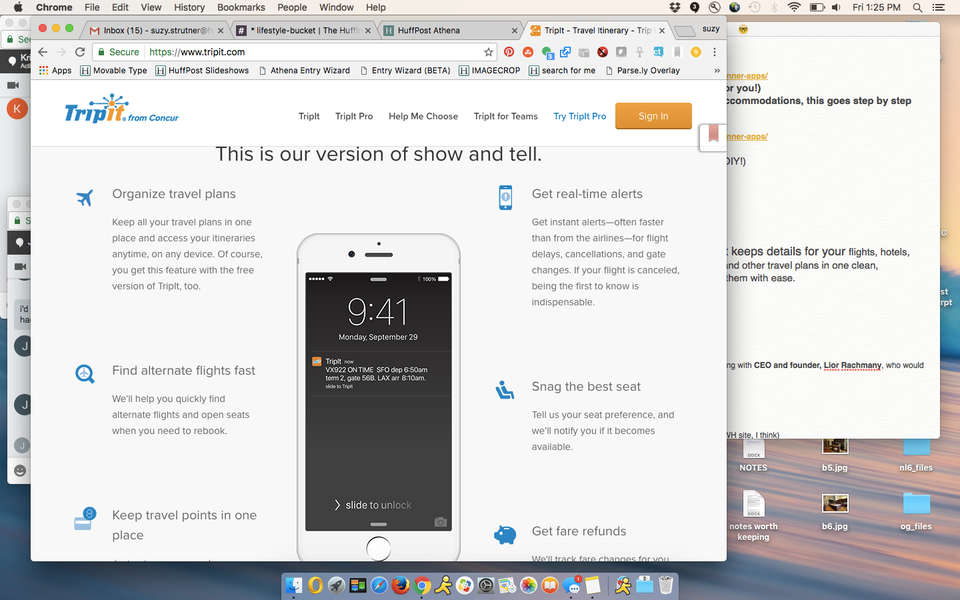
Task: Open System Preferences from the Dock
Action: click(x=486, y=586)
